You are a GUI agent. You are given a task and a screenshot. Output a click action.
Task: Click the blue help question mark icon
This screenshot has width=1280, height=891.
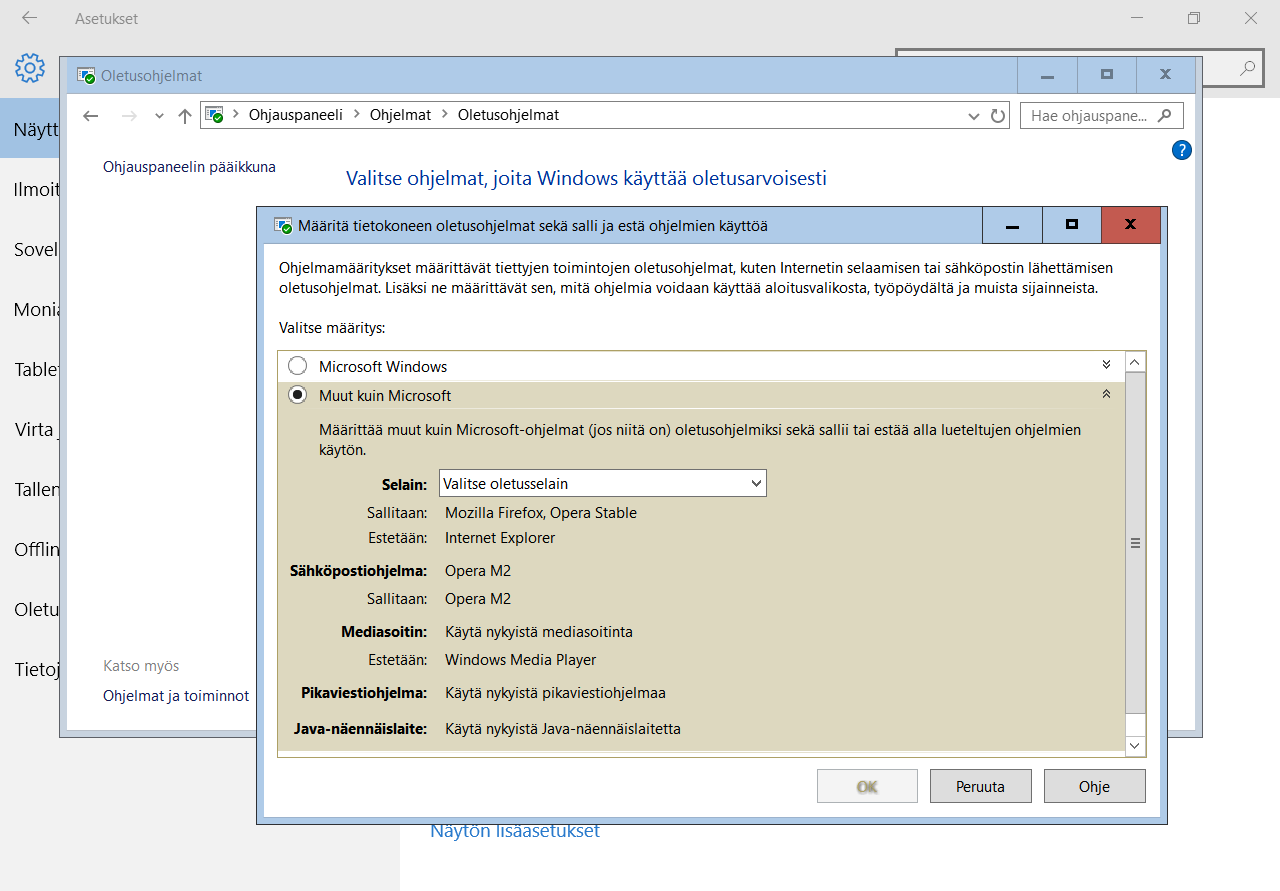(1181, 150)
